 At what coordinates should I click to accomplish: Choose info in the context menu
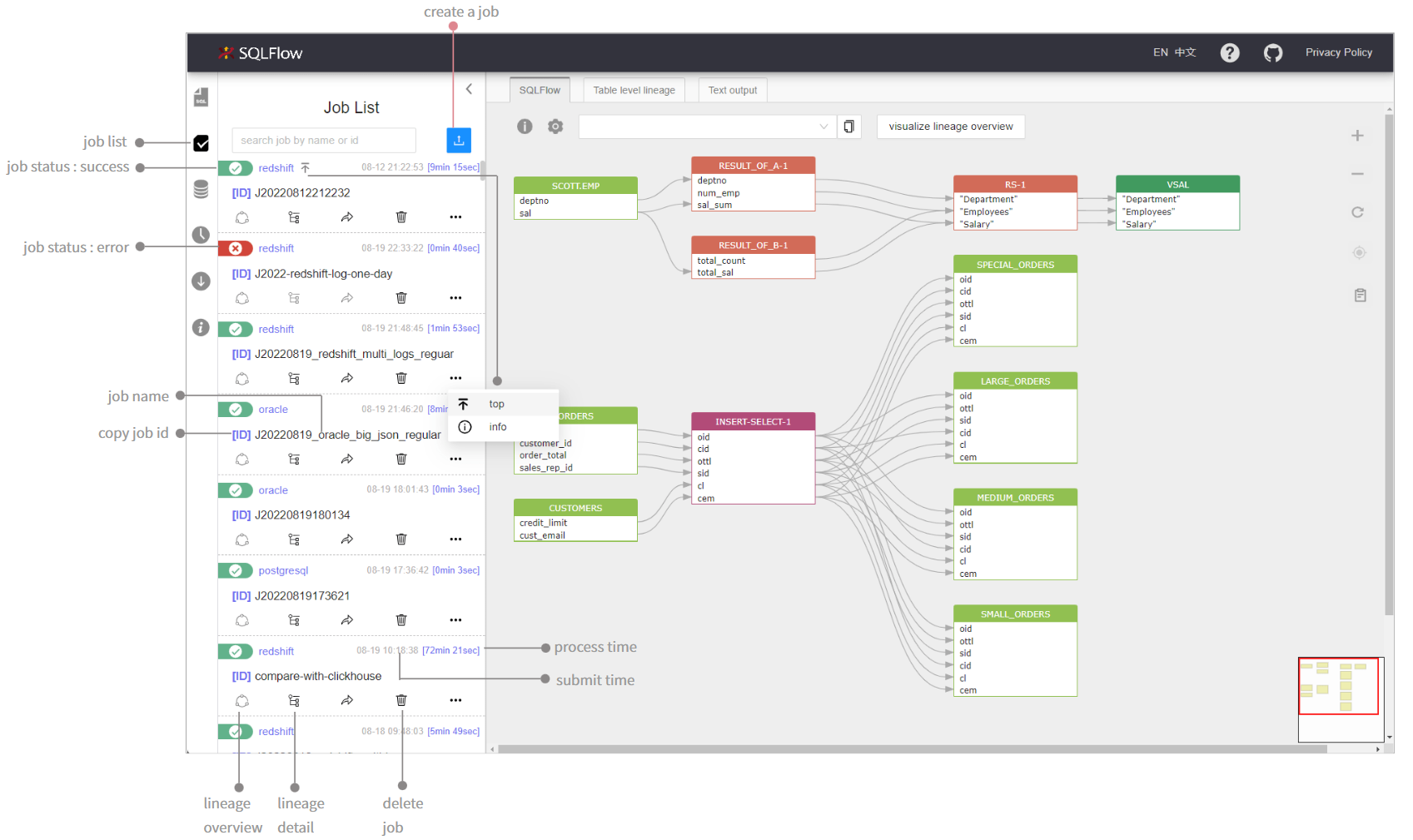[503, 427]
